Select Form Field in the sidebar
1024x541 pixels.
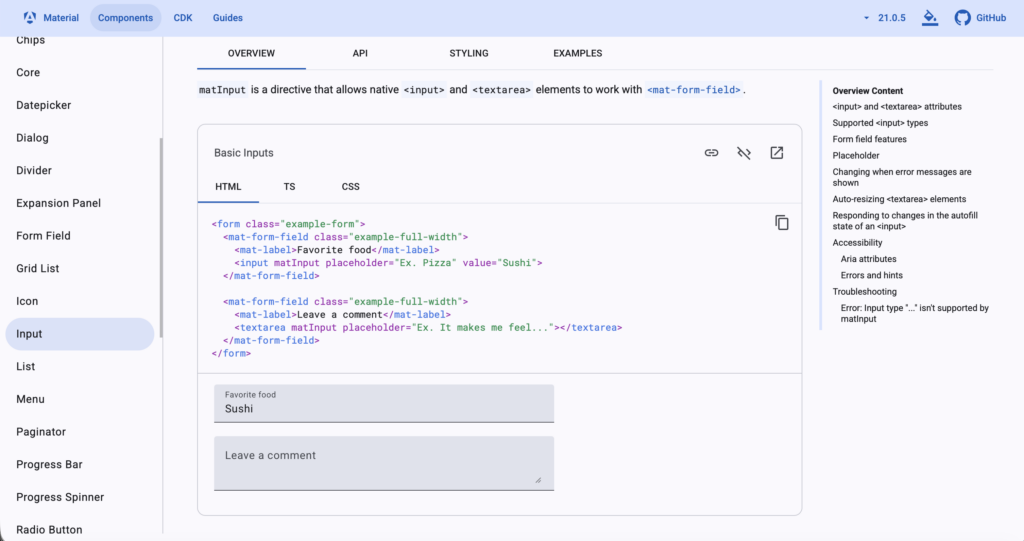[43, 236]
